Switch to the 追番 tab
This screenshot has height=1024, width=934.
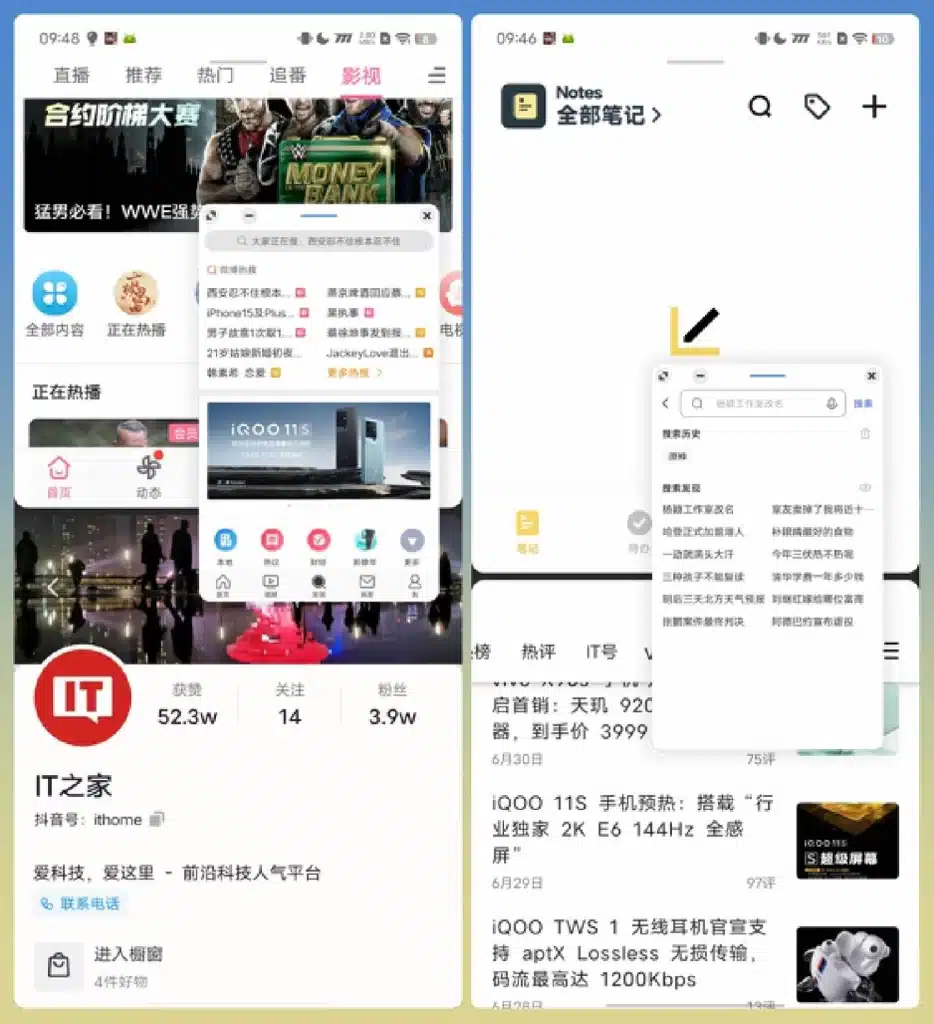pyautogui.click(x=288, y=76)
